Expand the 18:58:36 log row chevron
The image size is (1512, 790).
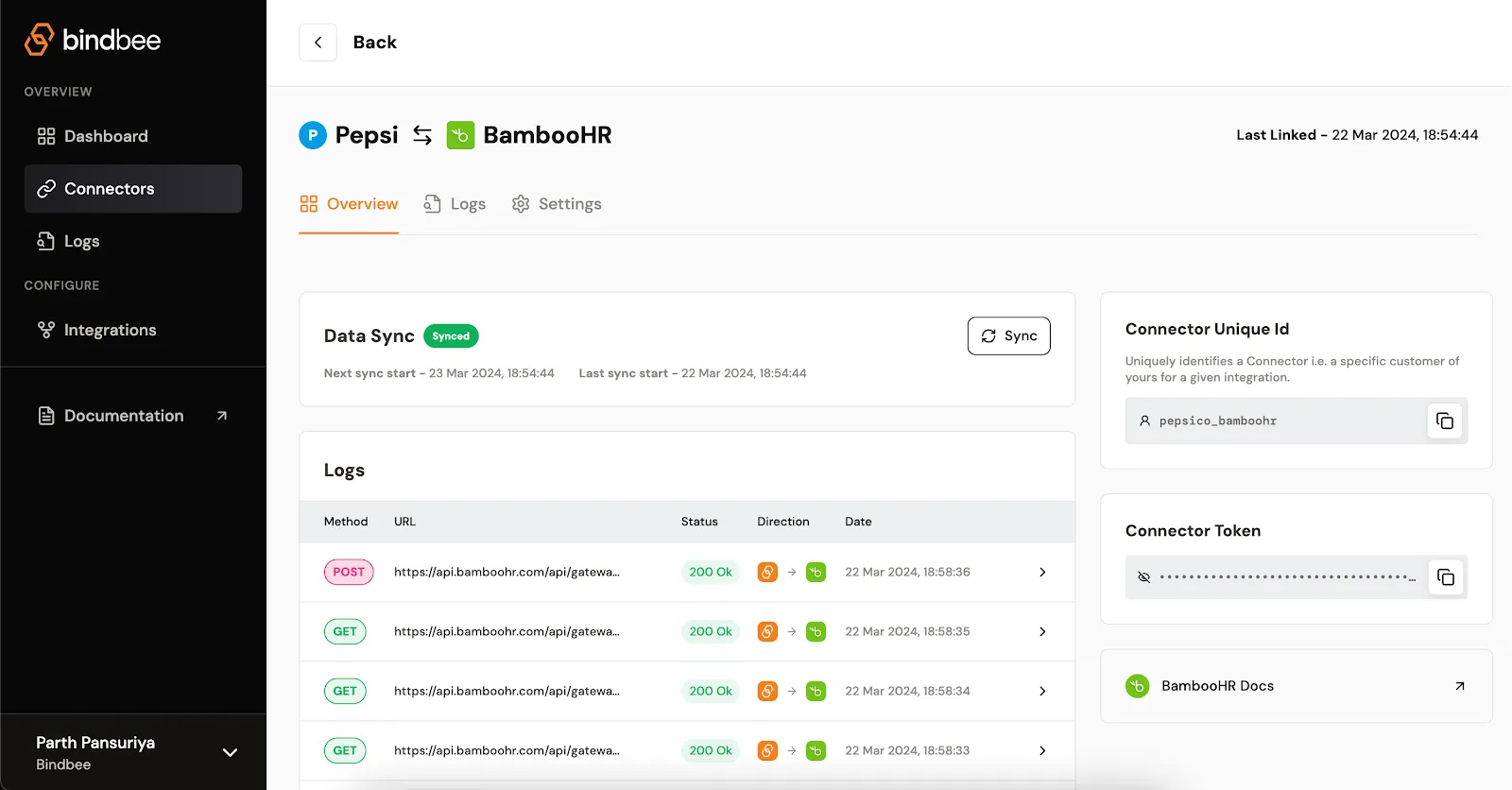(1042, 572)
